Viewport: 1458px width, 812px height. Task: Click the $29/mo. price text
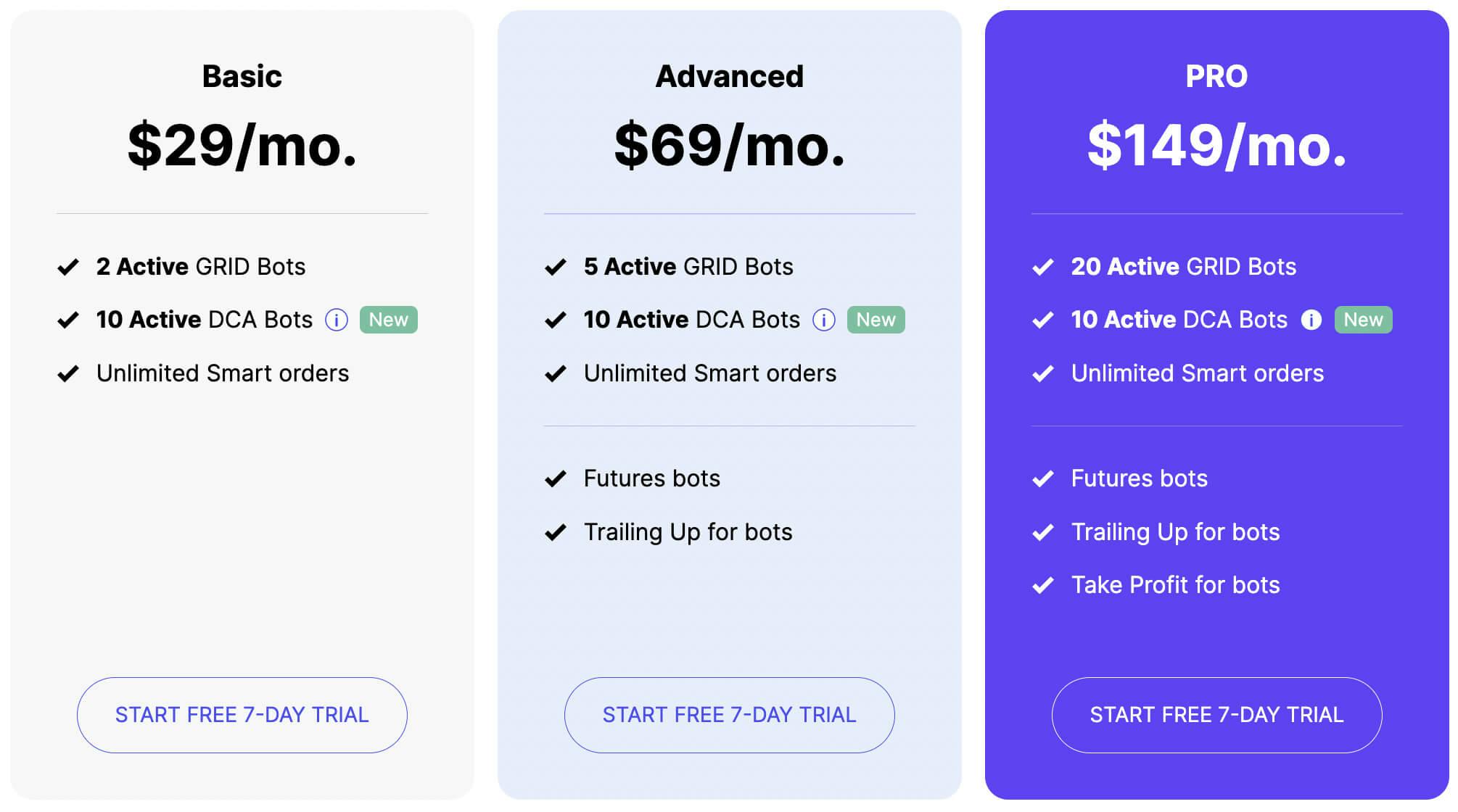click(x=242, y=146)
